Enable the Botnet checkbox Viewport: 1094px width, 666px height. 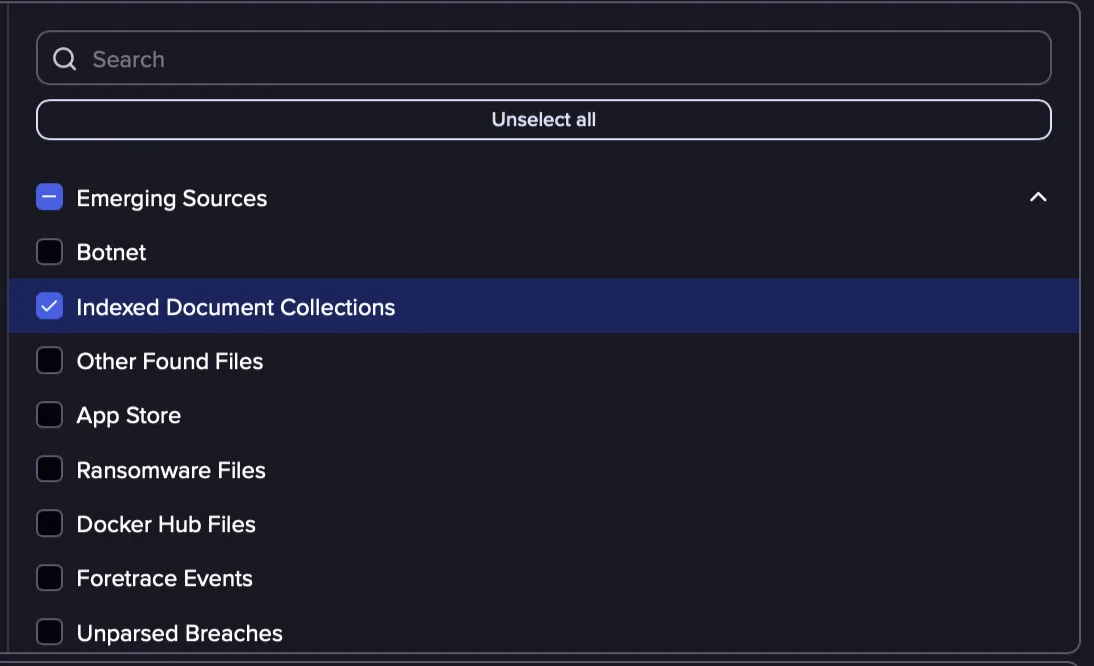point(50,252)
